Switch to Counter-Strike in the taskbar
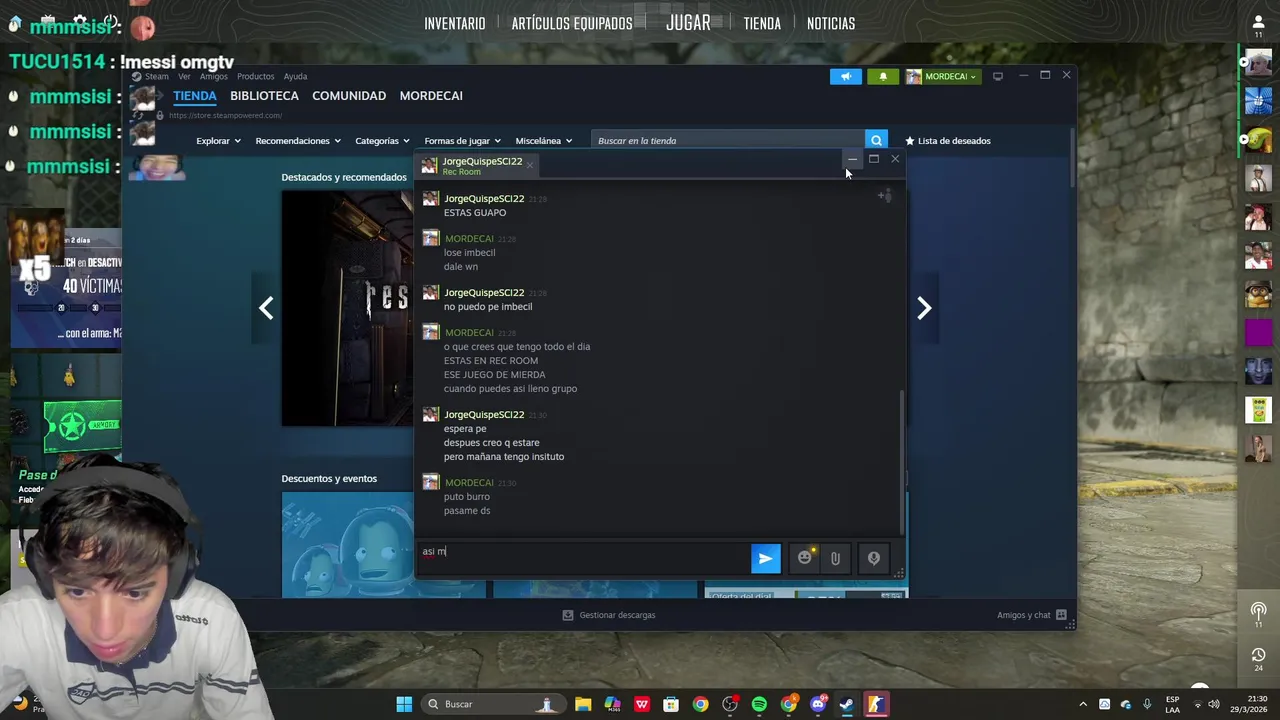 pyautogui.click(x=876, y=704)
